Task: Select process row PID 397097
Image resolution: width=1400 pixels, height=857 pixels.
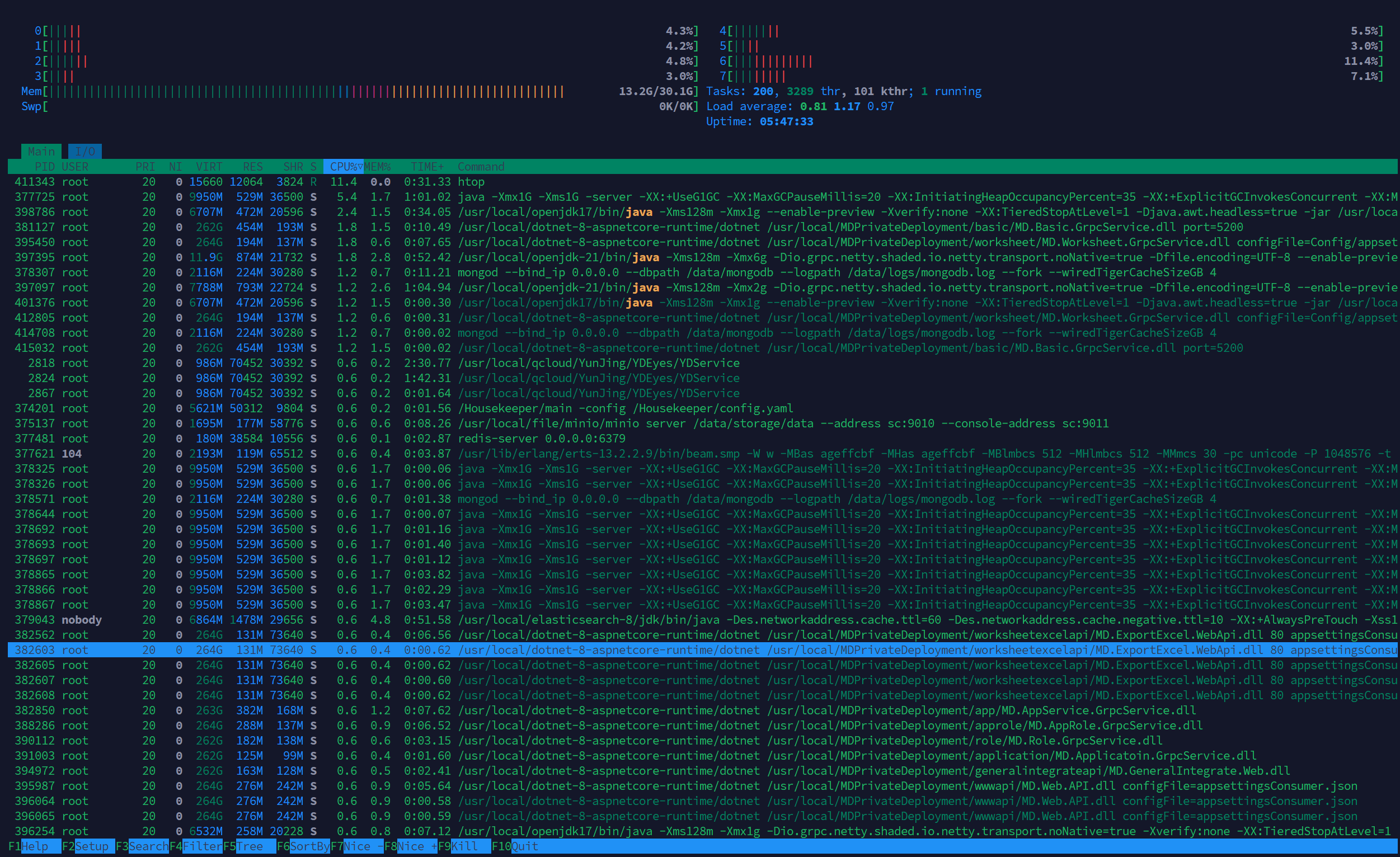Action: coord(702,288)
